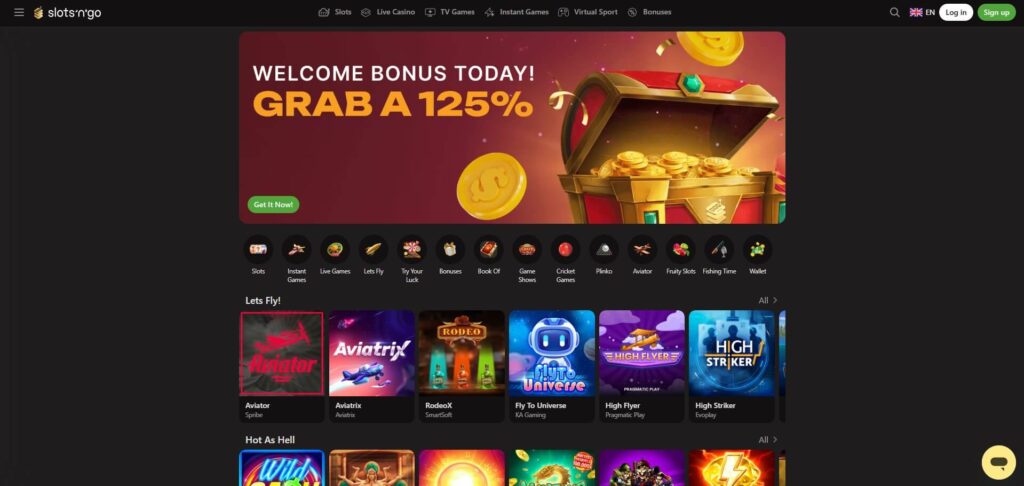Open the Cricket Games category icon
Image resolution: width=1024 pixels, height=486 pixels.
coord(566,250)
